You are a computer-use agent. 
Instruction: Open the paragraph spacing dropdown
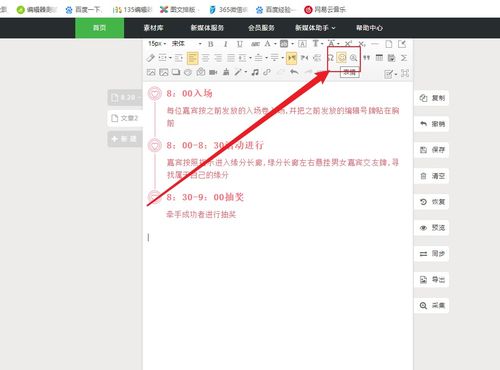click(x=282, y=58)
